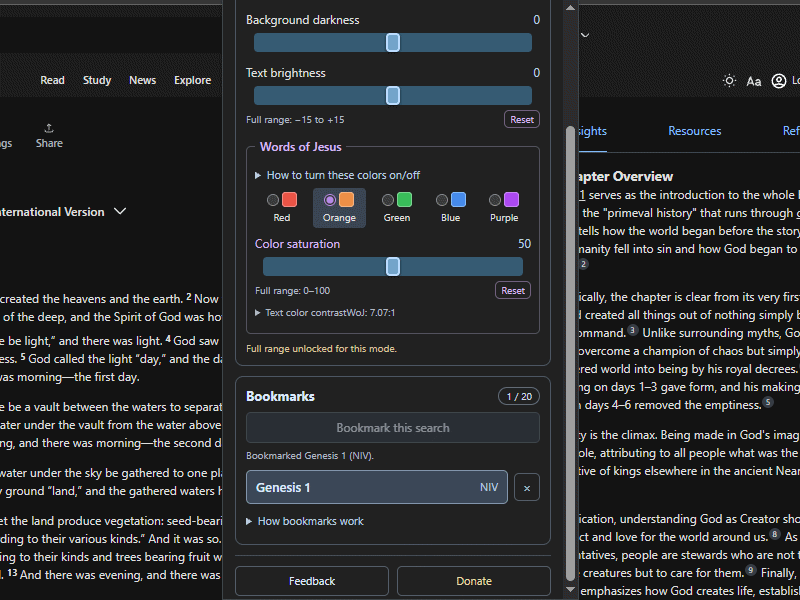Click the orange color swatch

click(346, 199)
